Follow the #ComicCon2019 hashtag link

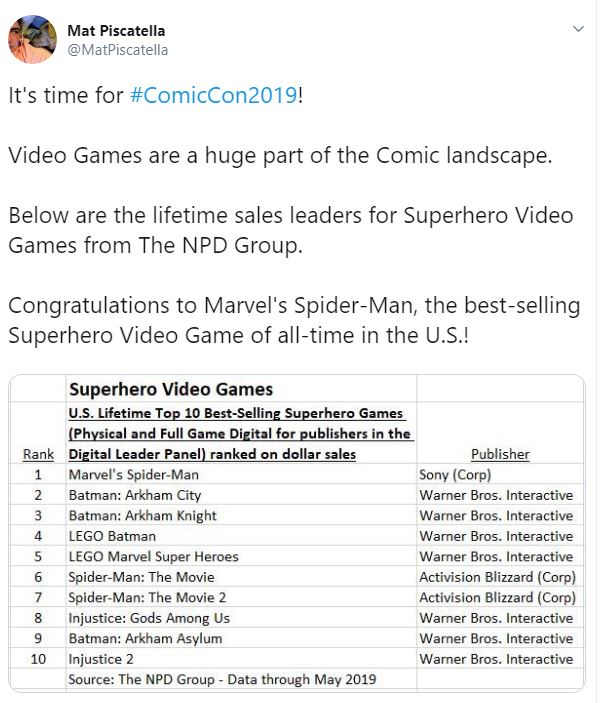point(213,97)
